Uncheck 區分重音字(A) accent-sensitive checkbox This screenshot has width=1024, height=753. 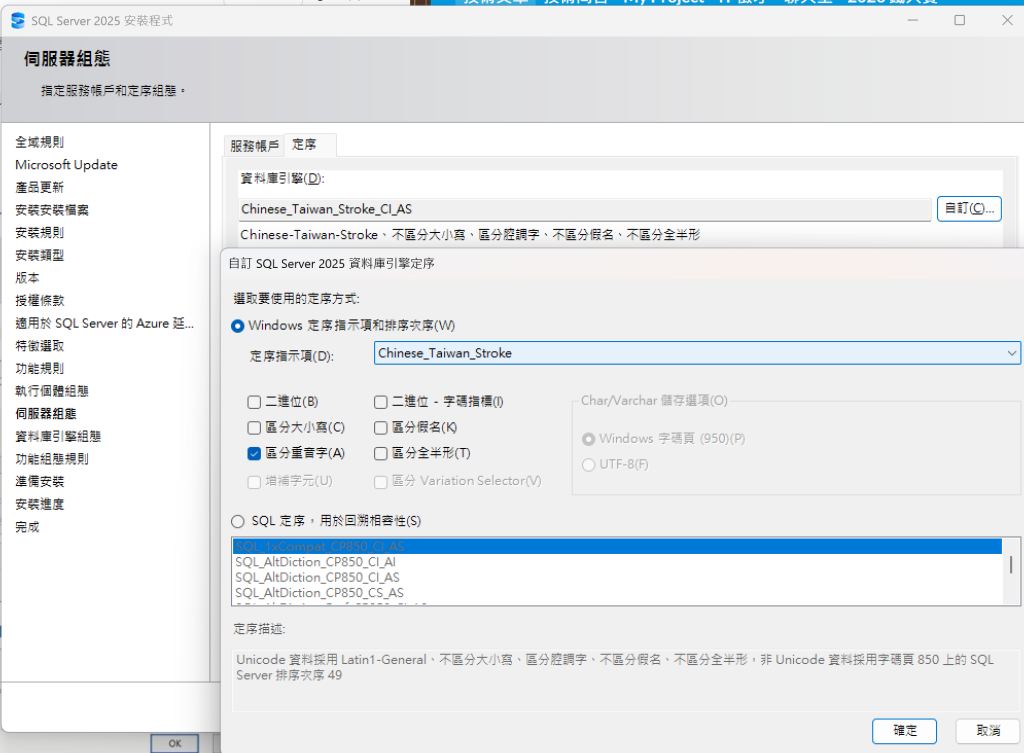254,453
